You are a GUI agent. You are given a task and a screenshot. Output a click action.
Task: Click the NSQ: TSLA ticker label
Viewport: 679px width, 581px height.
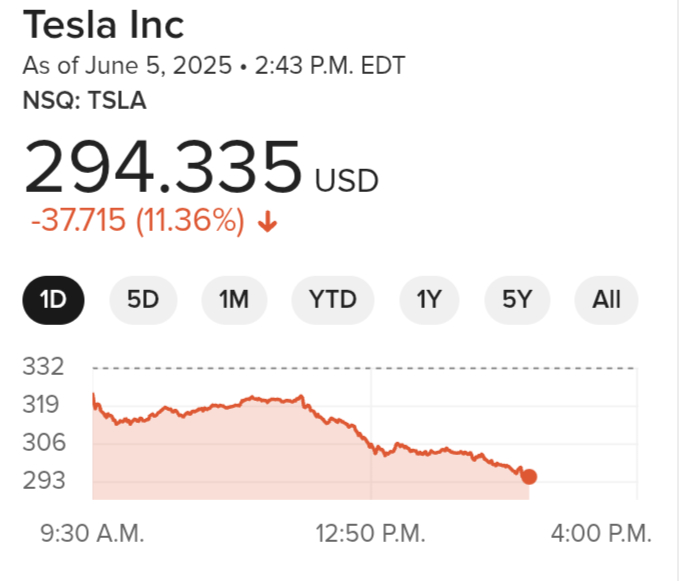point(84,100)
